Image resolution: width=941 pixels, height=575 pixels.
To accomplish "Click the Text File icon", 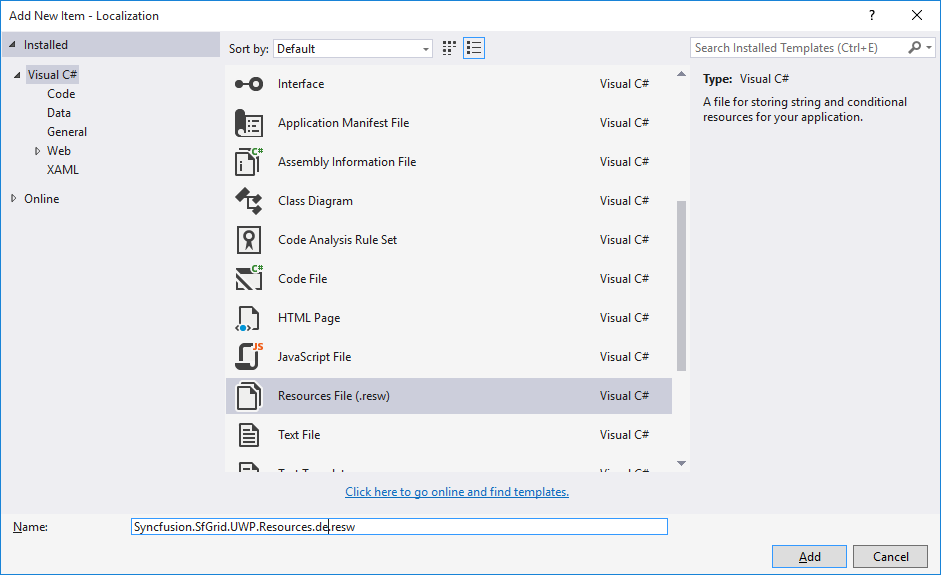I will (248, 435).
